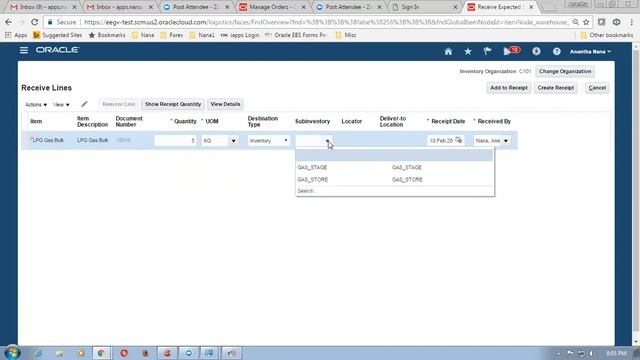Go to Oracle home icon
The image size is (640, 360).
click(x=448, y=51)
